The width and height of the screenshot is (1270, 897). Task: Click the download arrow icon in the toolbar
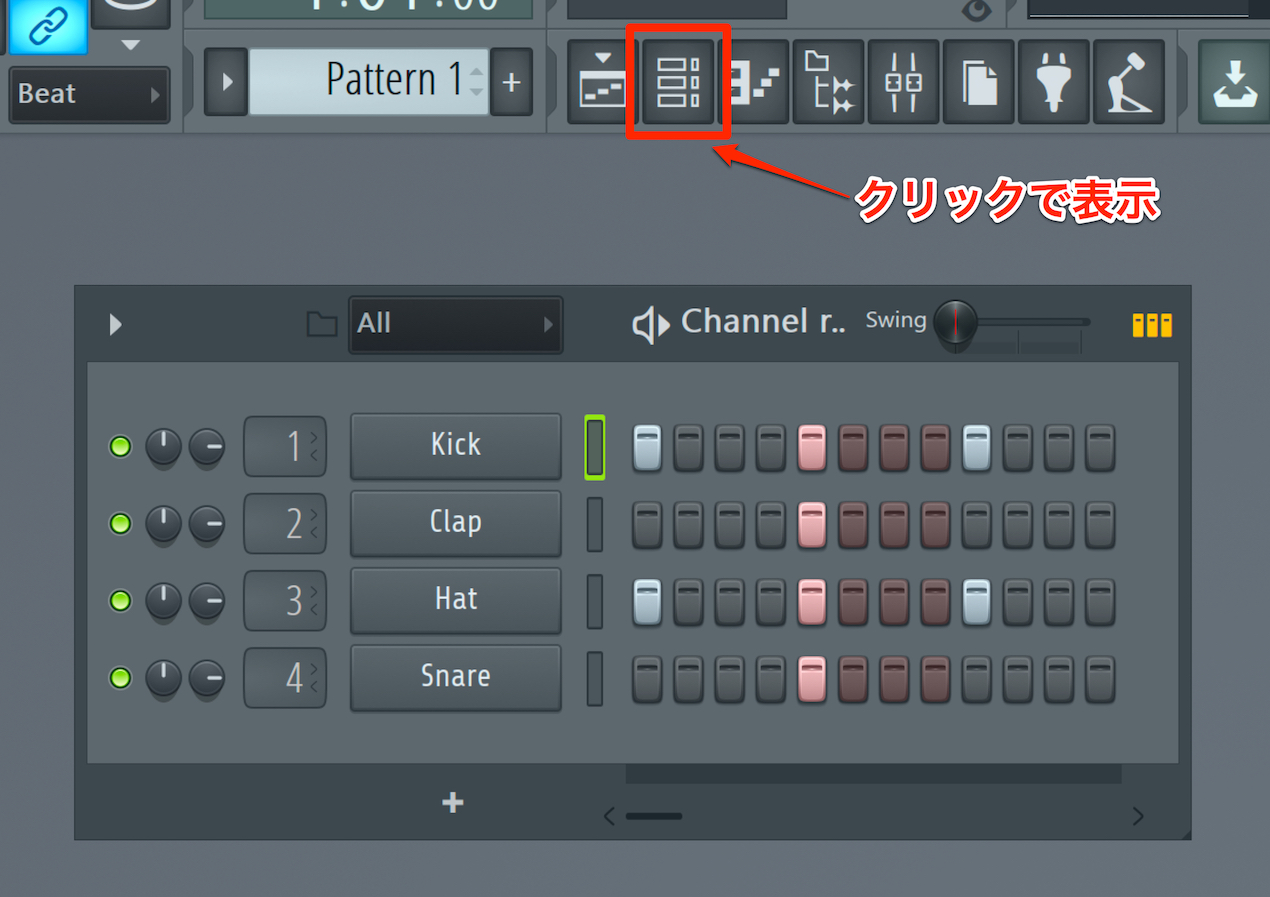(1234, 82)
